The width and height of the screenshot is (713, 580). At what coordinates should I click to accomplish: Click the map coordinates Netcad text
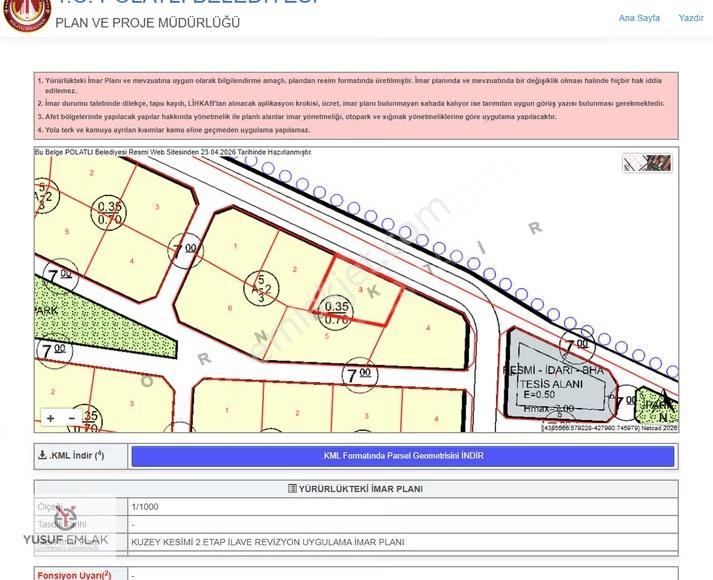(x=610, y=428)
